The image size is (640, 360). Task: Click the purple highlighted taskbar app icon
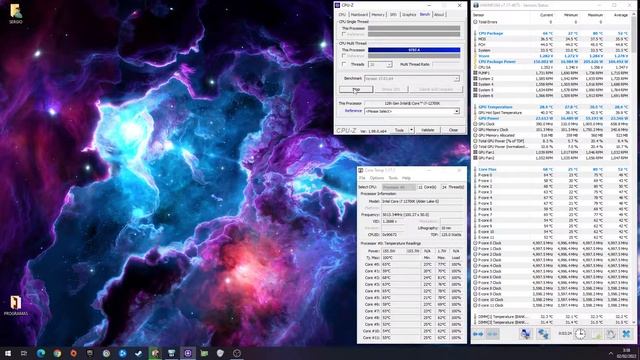188,353
